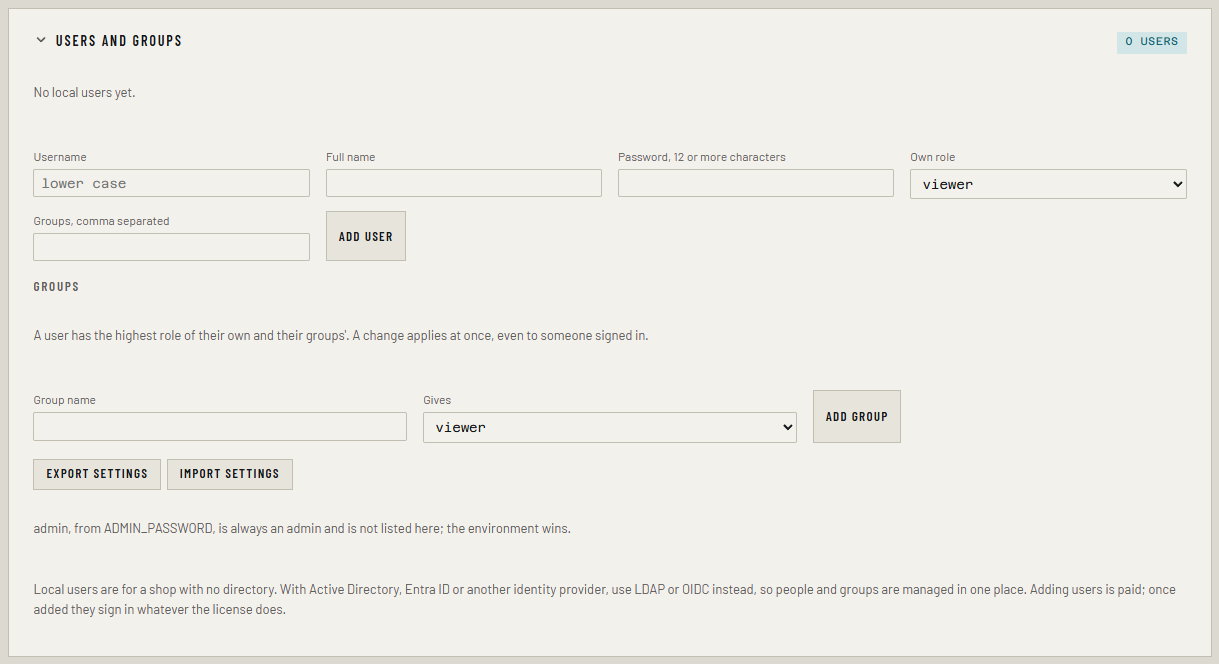The width and height of the screenshot is (1219, 664).
Task: Click the 'No local users yet.' text
Action: [x=84, y=93]
